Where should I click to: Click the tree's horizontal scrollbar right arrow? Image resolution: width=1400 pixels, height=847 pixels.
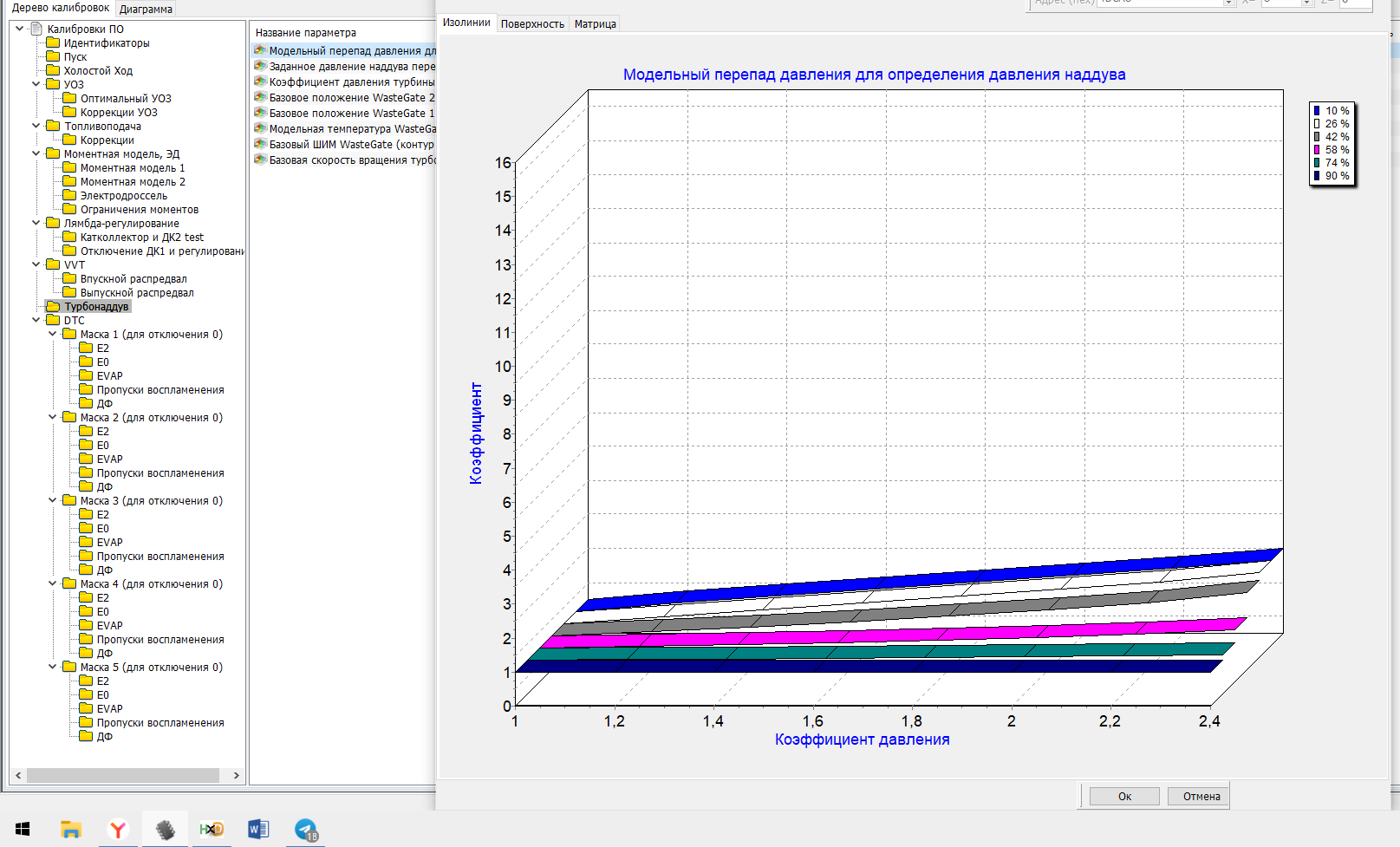(237, 776)
